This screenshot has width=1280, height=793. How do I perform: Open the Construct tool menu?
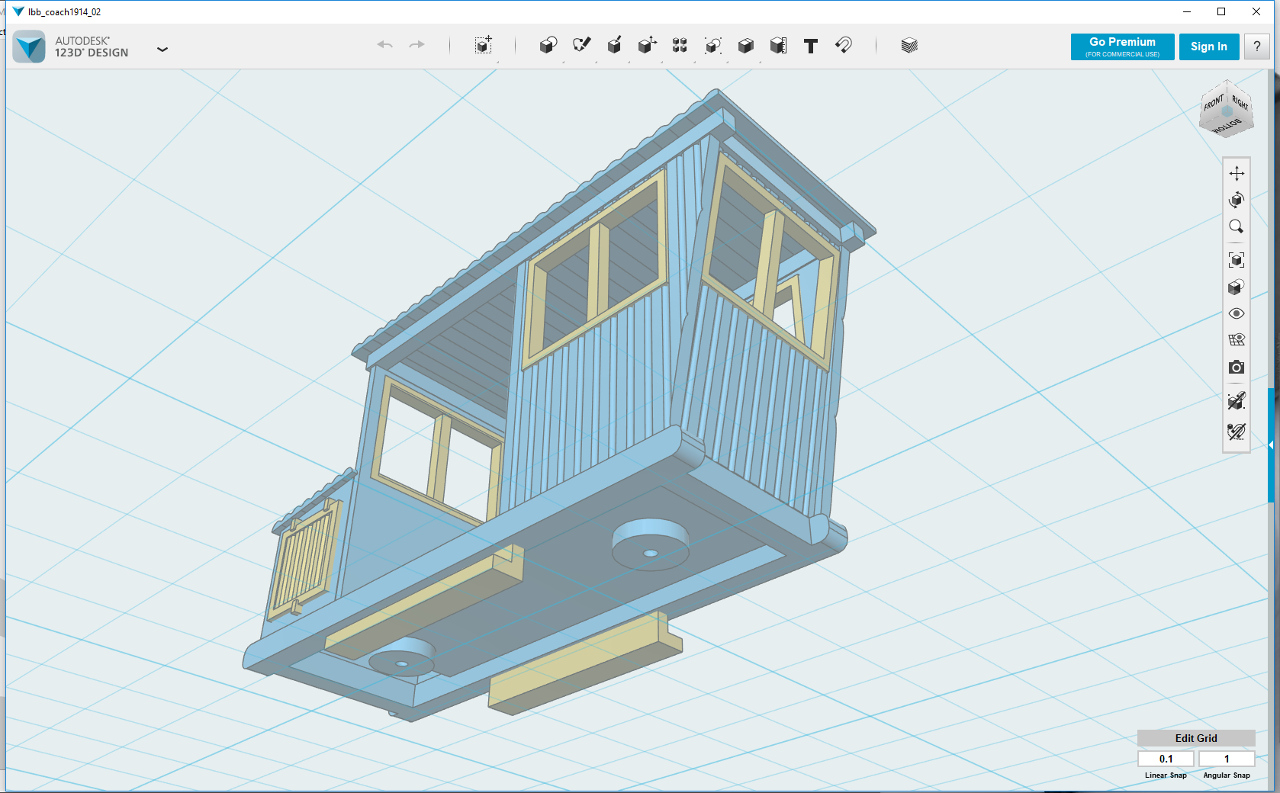point(614,45)
